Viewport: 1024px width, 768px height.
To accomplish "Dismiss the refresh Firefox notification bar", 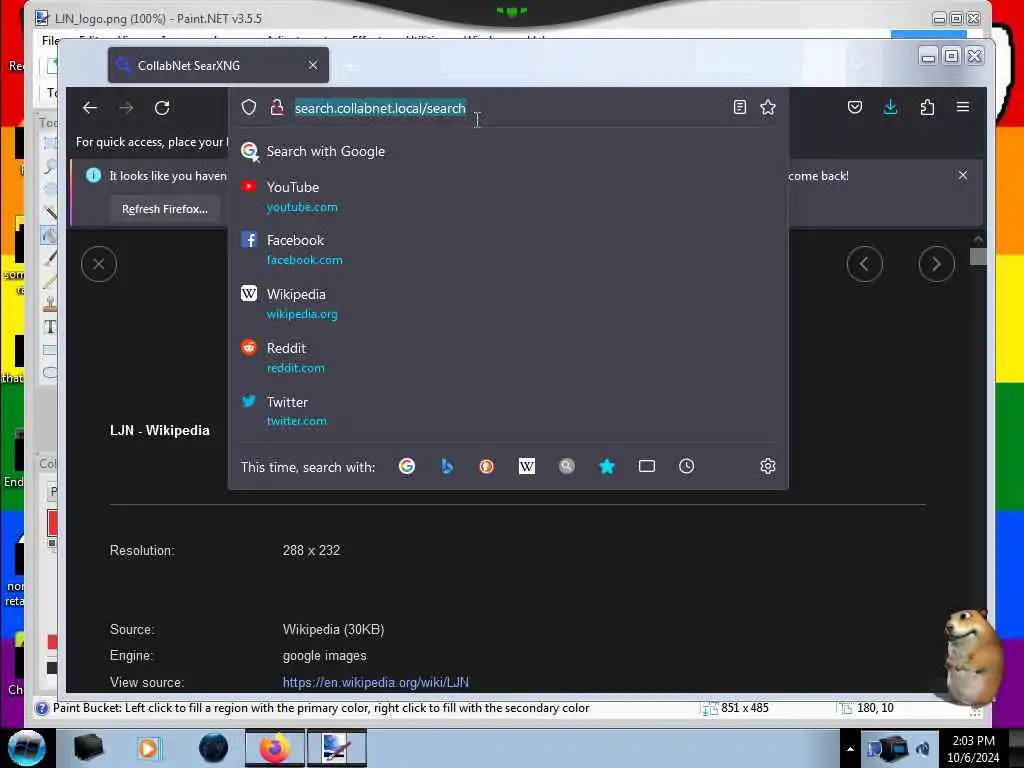I will [x=963, y=175].
